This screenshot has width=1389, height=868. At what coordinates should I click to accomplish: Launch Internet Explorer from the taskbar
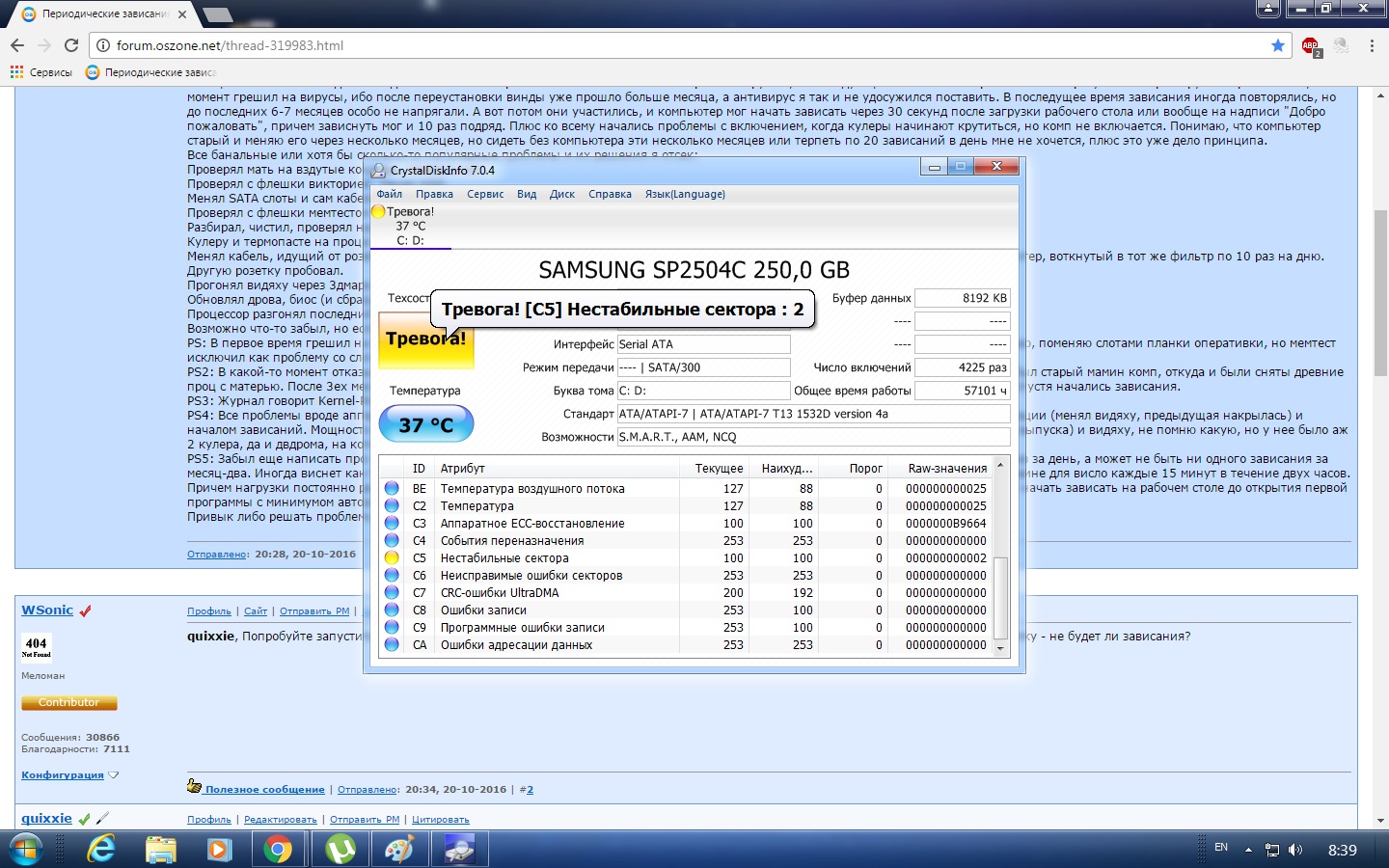coord(101,849)
